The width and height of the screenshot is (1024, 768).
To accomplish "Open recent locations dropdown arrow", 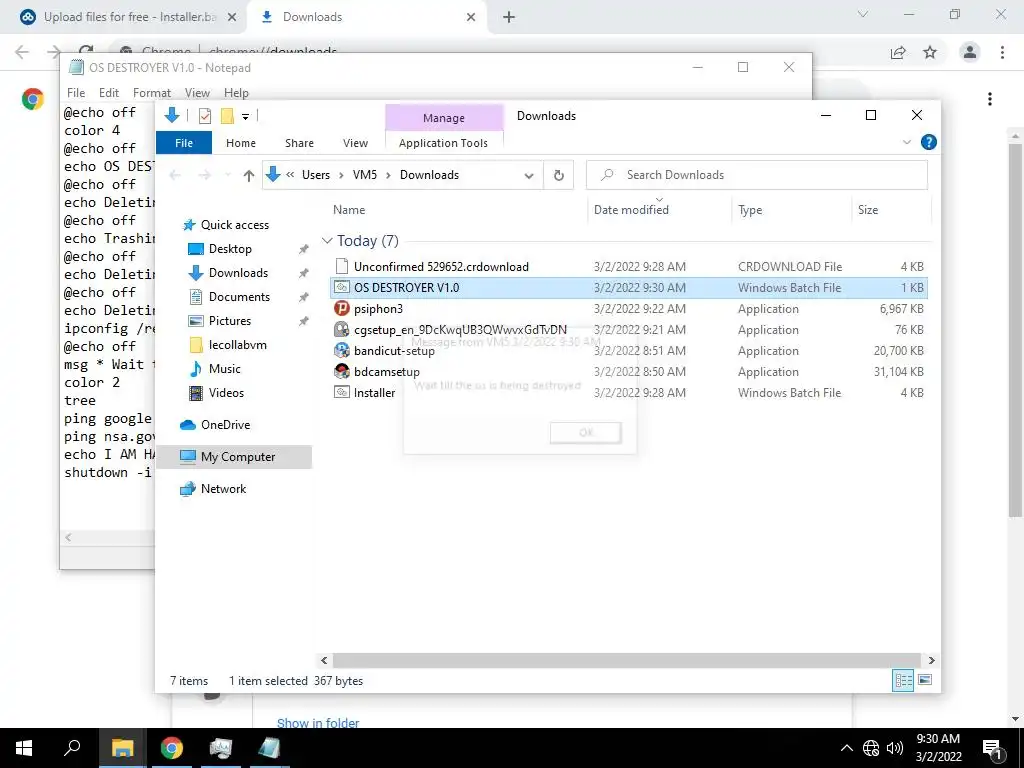I will click(x=227, y=175).
